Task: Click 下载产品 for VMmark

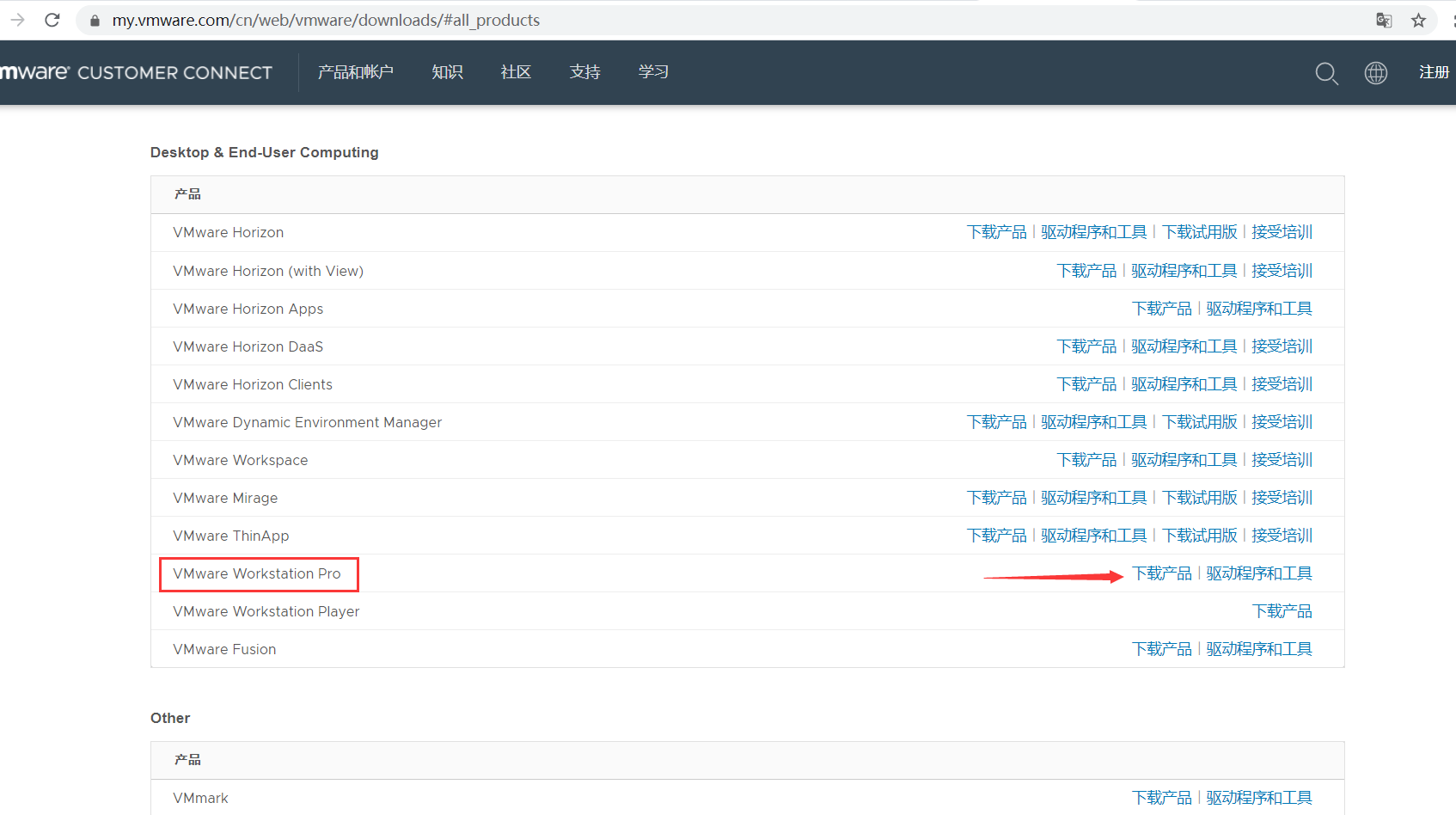Action: (1162, 798)
